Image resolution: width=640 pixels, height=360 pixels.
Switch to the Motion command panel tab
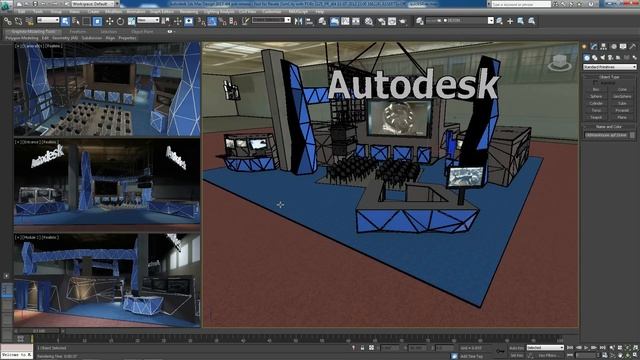coord(613,47)
